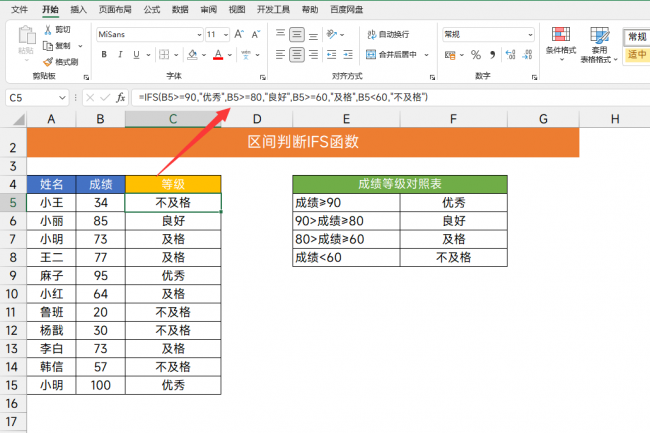Open the MiSans font name dropdown
The image size is (650, 433).
[x=199, y=35]
